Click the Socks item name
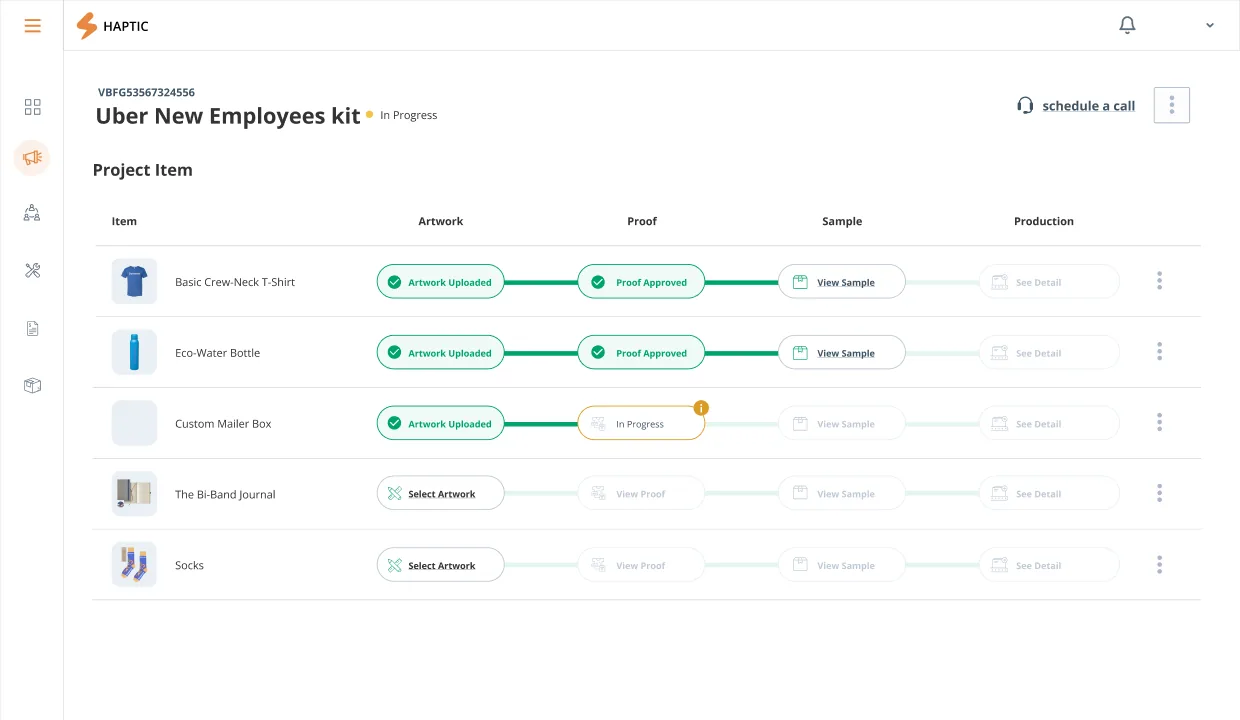 pos(189,565)
